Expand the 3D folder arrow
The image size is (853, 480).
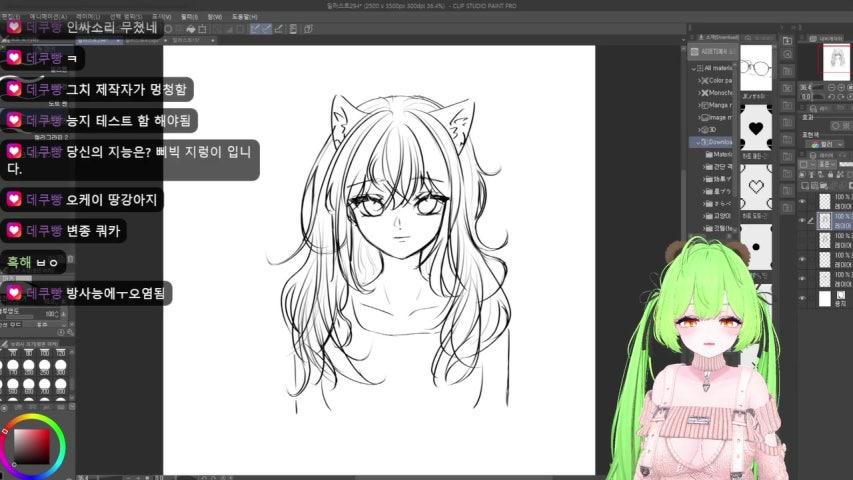[x=700, y=130]
